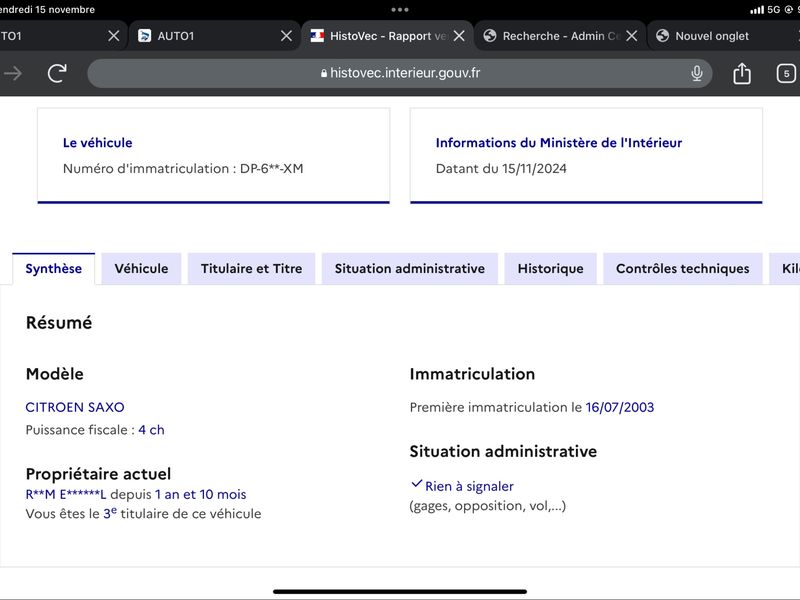This screenshot has height=600, width=800.
Task: Click the Datant du 15/11/2024 text
Action: (x=501, y=168)
